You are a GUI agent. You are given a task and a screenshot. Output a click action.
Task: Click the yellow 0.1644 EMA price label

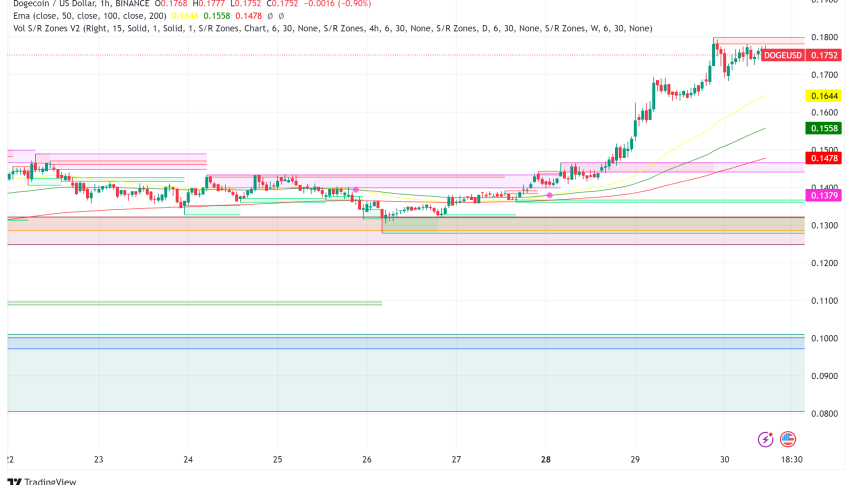coord(824,96)
